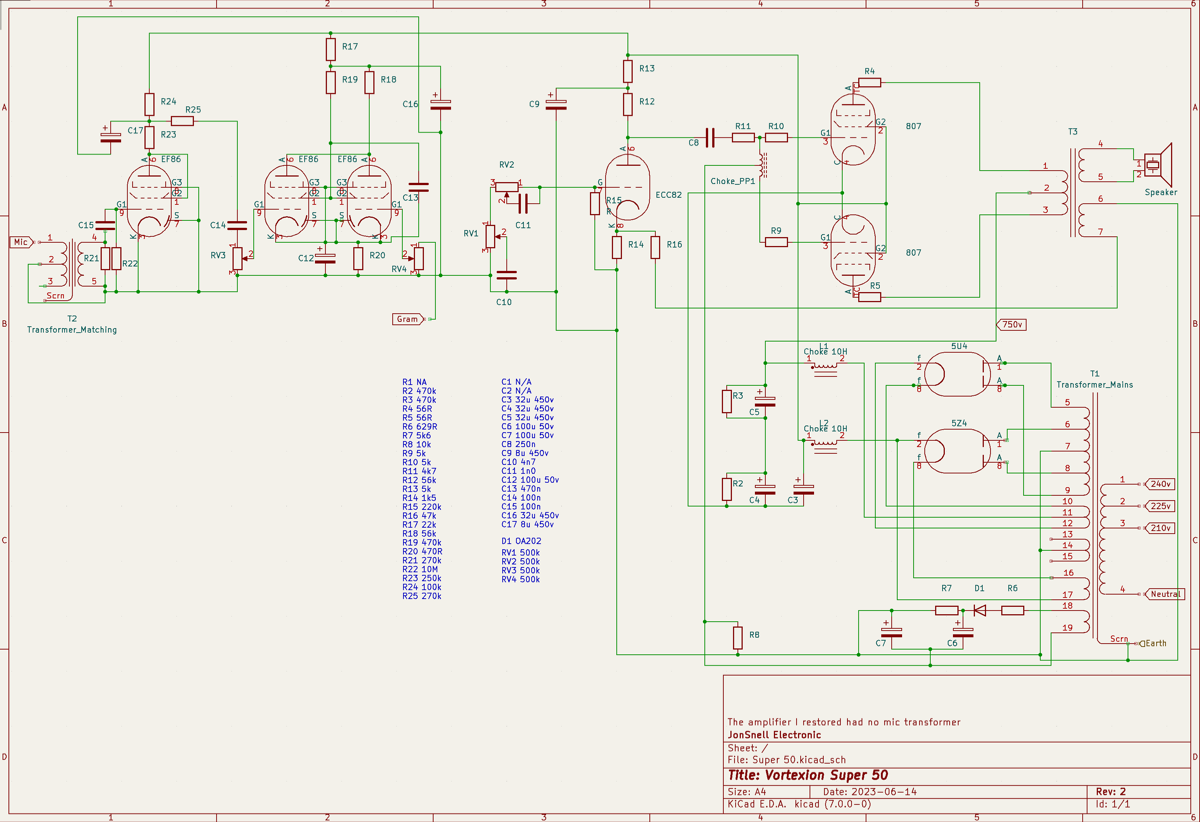Select the 'Date: 2023-06-14' text
This screenshot has width=1200, height=822.
point(870,792)
